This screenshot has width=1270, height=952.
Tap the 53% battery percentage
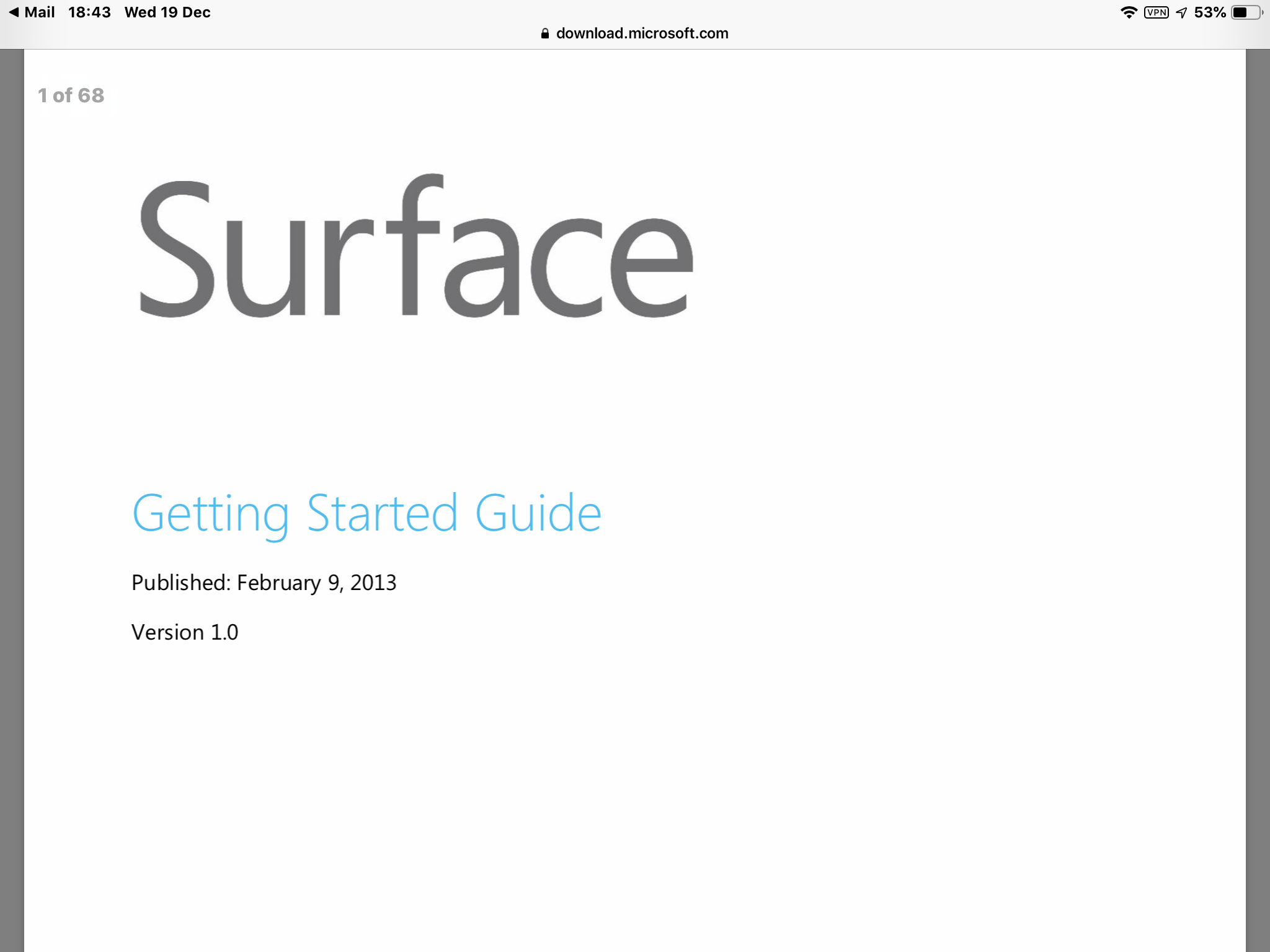(1209, 12)
